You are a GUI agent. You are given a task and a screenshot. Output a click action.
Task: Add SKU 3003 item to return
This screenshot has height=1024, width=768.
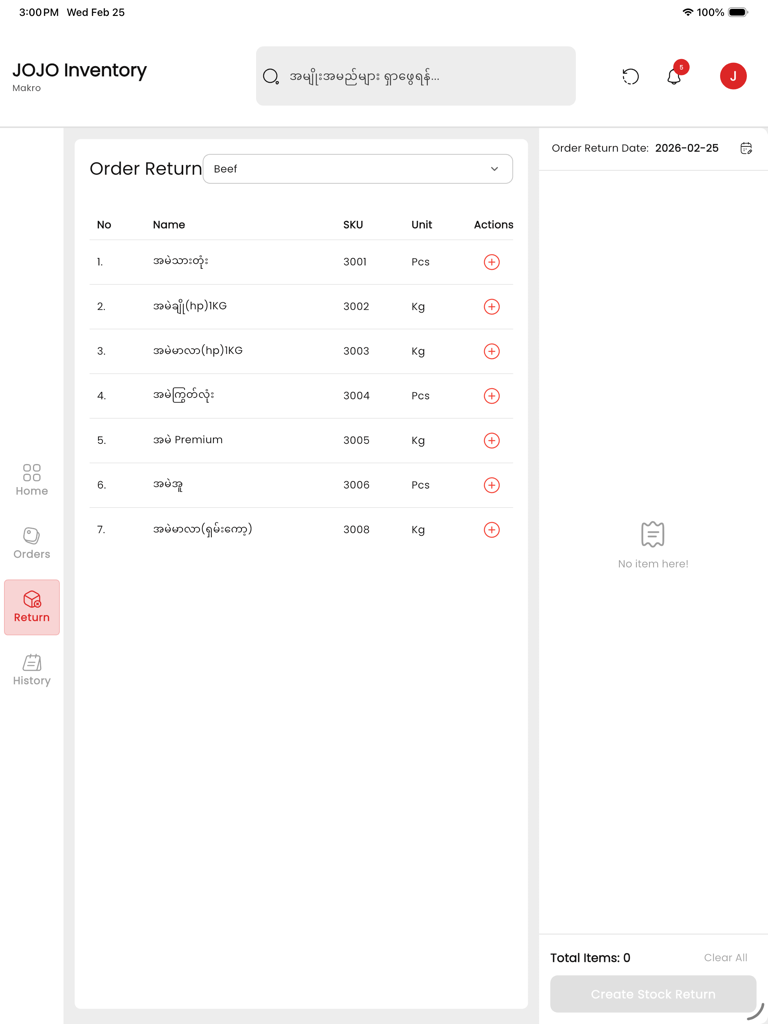click(491, 351)
